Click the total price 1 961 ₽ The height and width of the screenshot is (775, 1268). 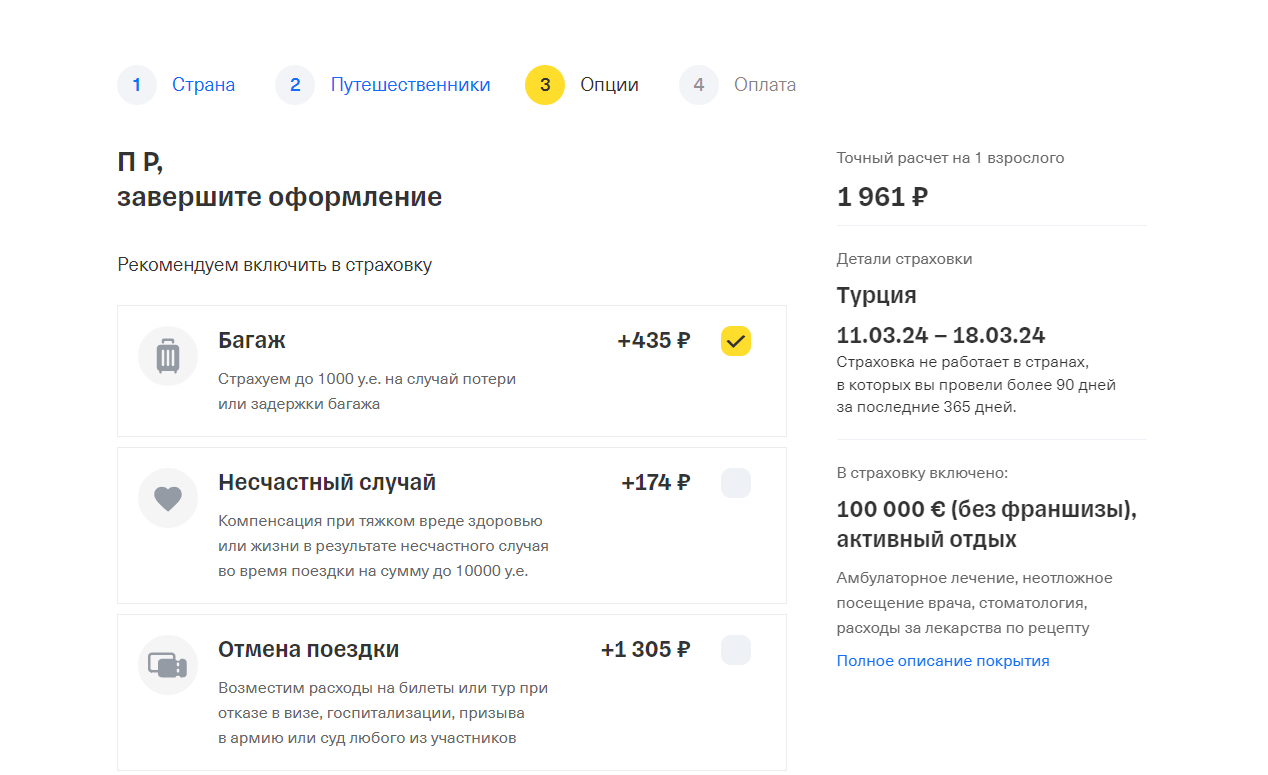882,197
